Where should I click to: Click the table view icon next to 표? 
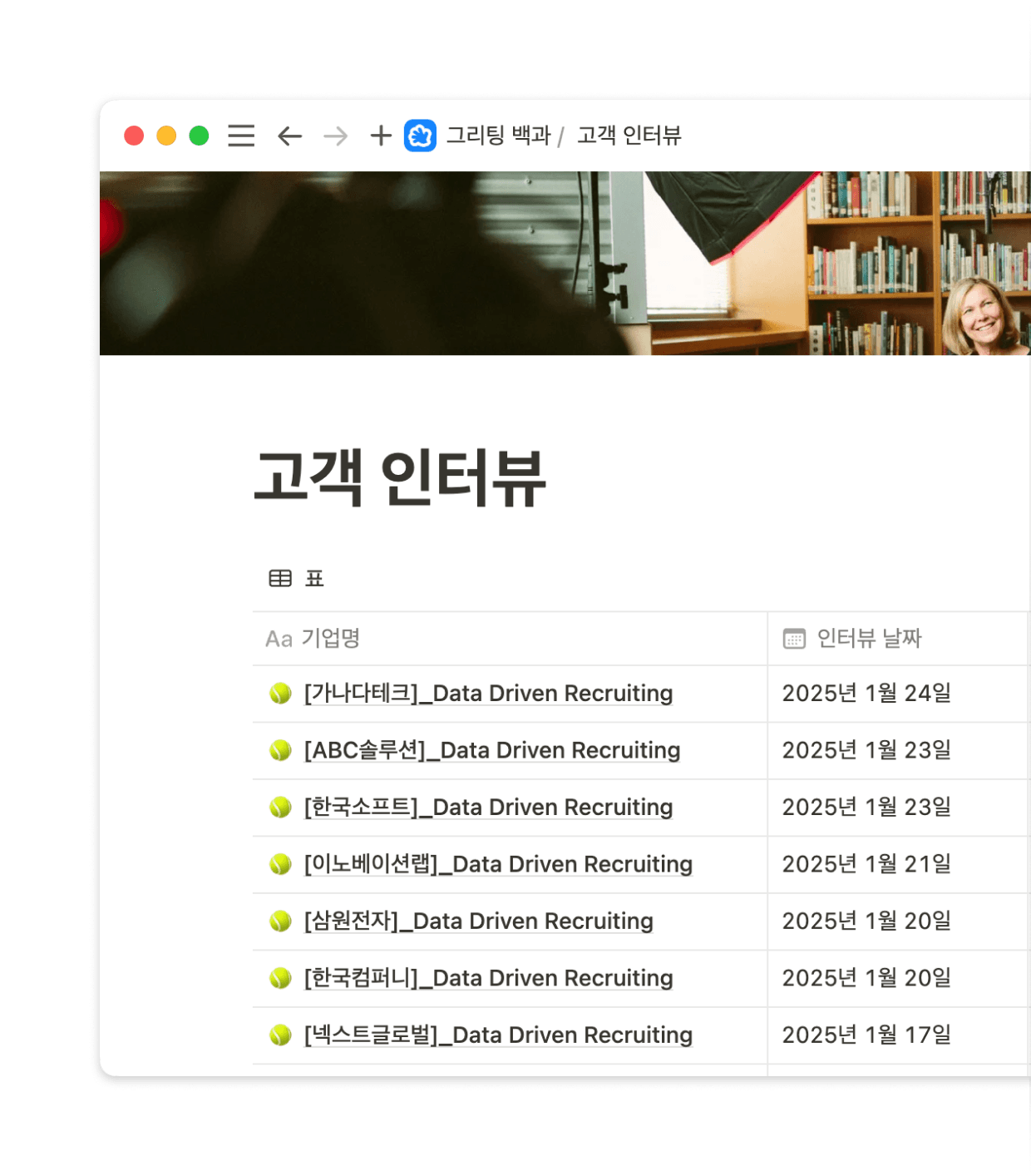click(279, 577)
